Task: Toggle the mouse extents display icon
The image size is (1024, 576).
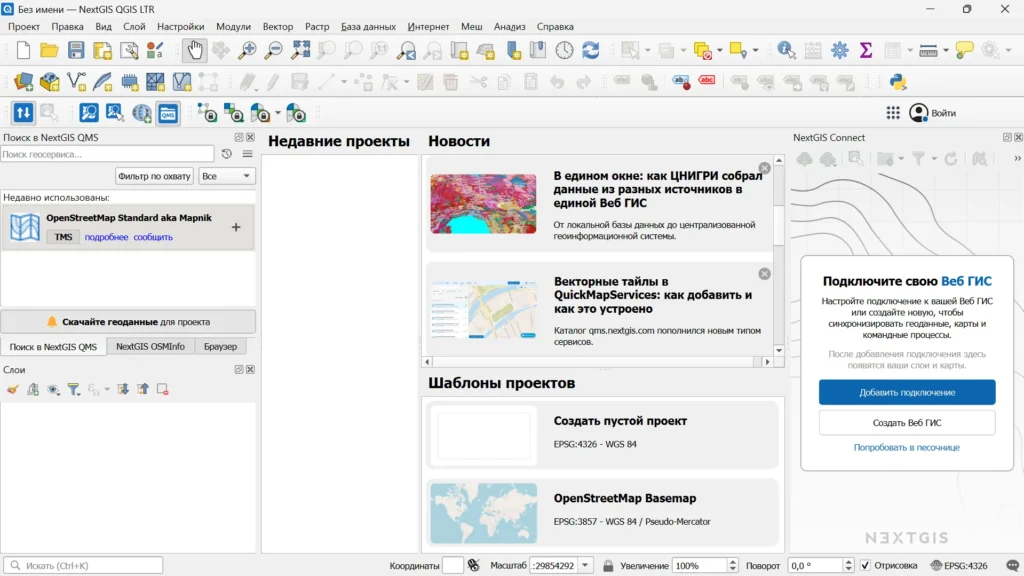Action: tap(473, 566)
